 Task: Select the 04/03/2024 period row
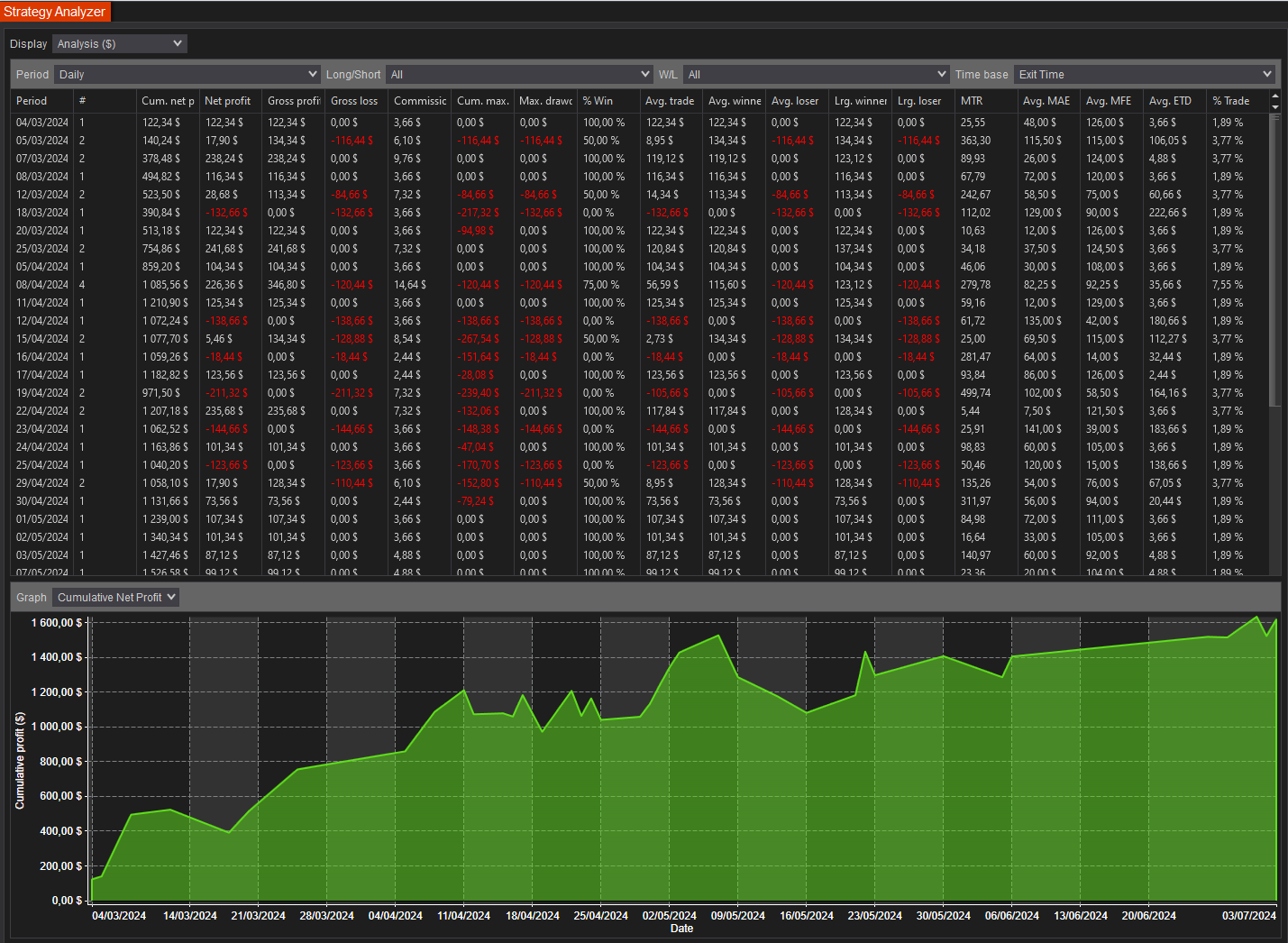point(640,123)
